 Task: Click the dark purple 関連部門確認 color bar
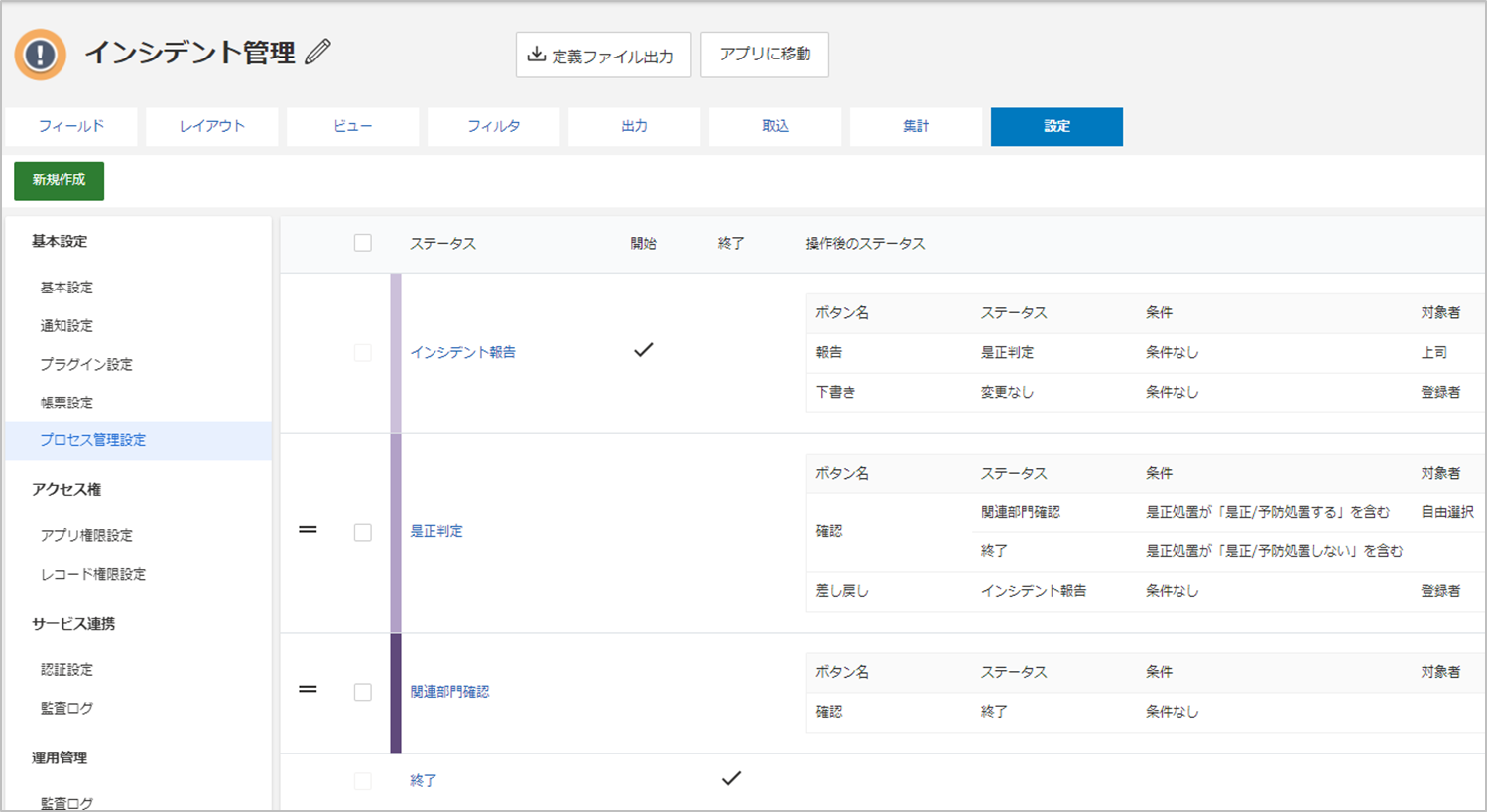pyautogui.click(x=396, y=693)
